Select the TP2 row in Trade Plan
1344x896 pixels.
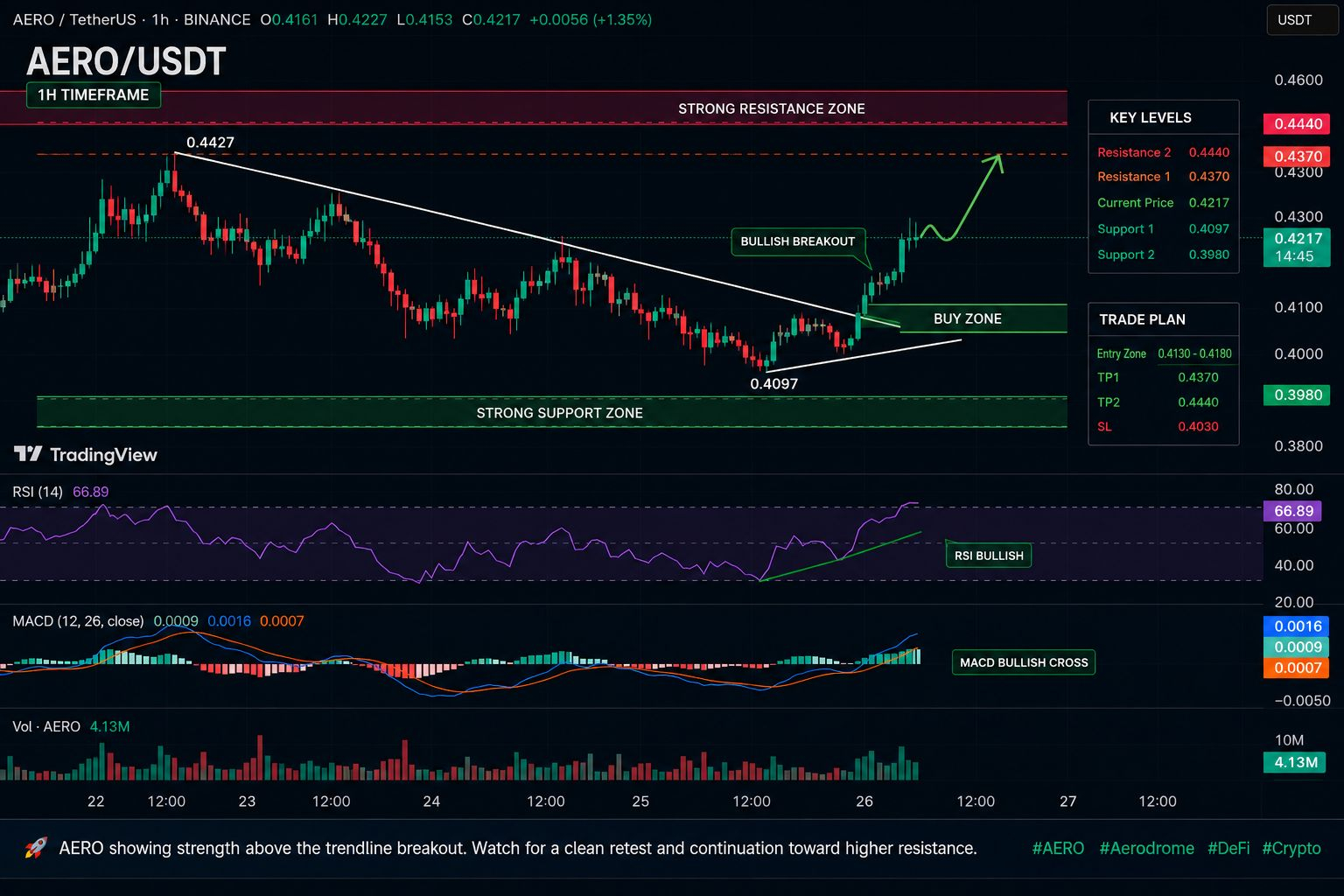click(1164, 402)
